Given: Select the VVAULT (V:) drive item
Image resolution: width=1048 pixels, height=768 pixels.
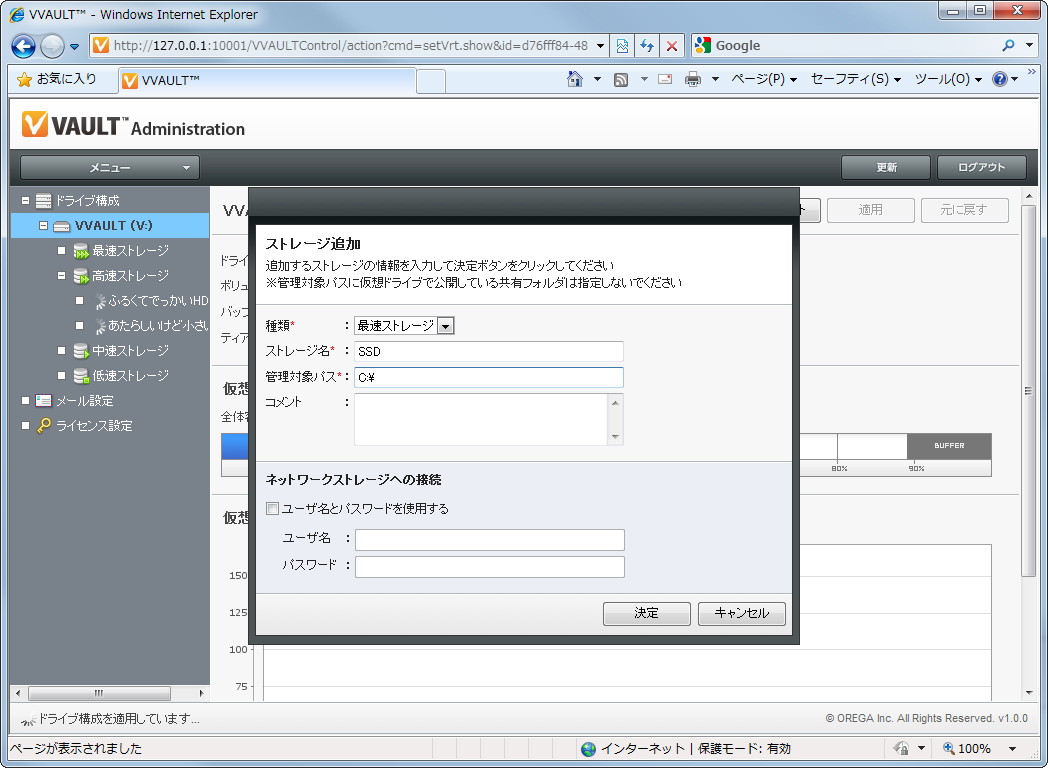Looking at the screenshot, I should [114, 226].
